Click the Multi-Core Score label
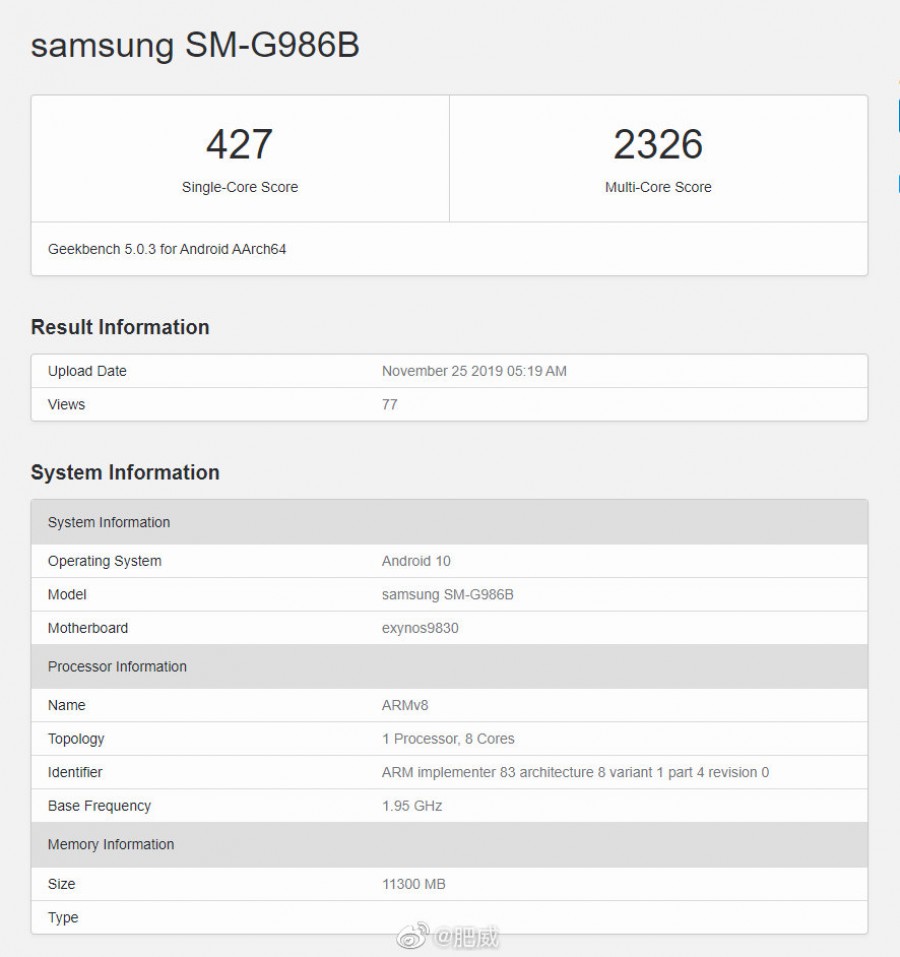 pos(658,187)
